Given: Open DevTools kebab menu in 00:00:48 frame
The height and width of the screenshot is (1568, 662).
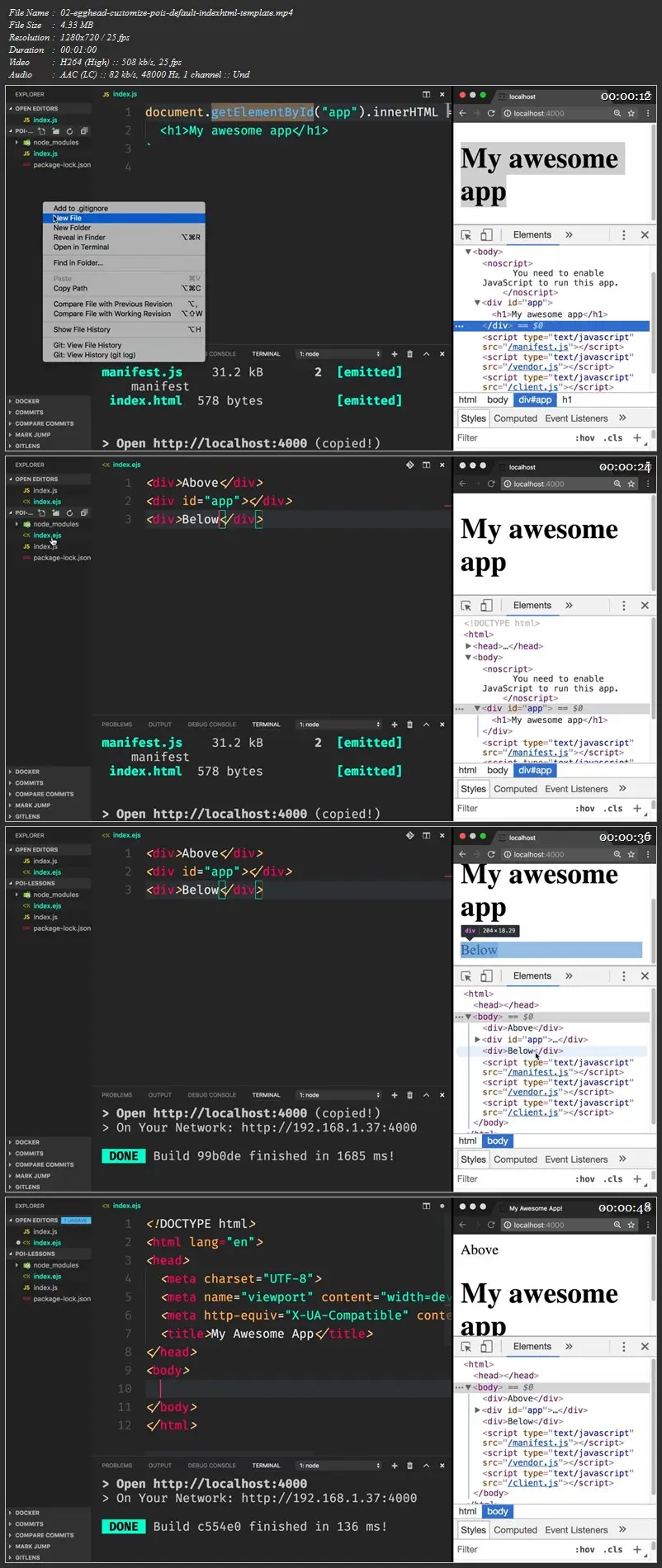Looking at the screenshot, I should (x=624, y=1347).
